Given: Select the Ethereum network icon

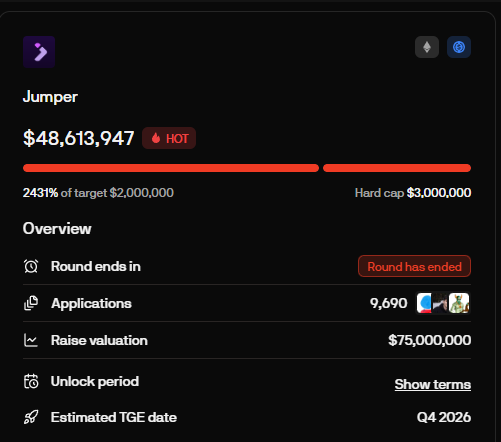Looking at the screenshot, I should pos(427,47).
